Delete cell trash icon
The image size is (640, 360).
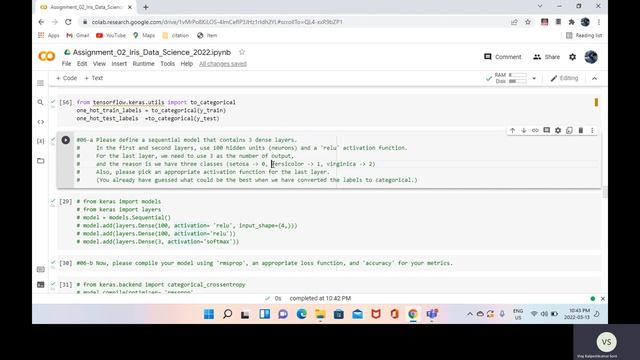click(x=581, y=131)
